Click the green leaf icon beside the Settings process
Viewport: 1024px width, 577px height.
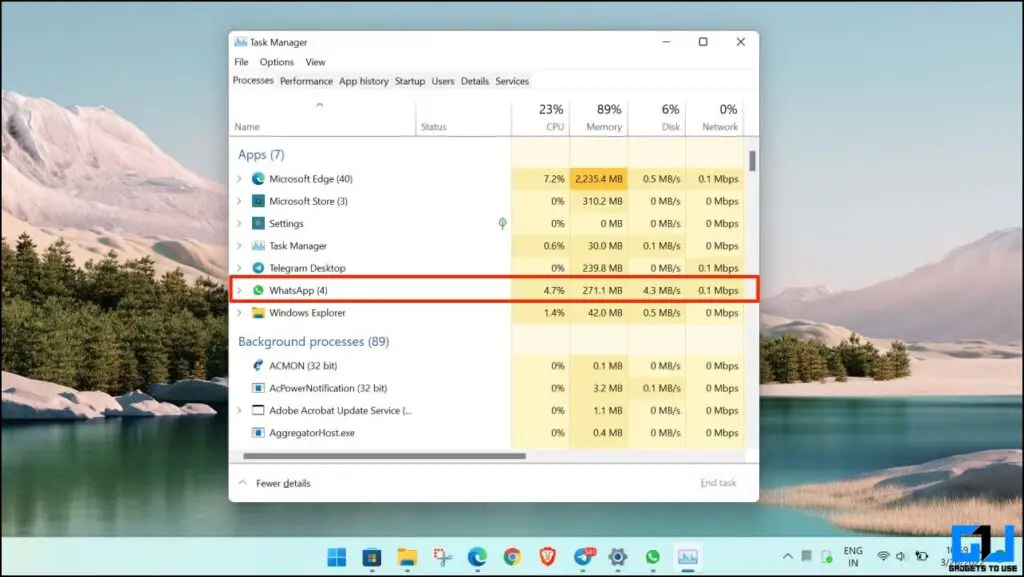pyautogui.click(x=503, y=223)
